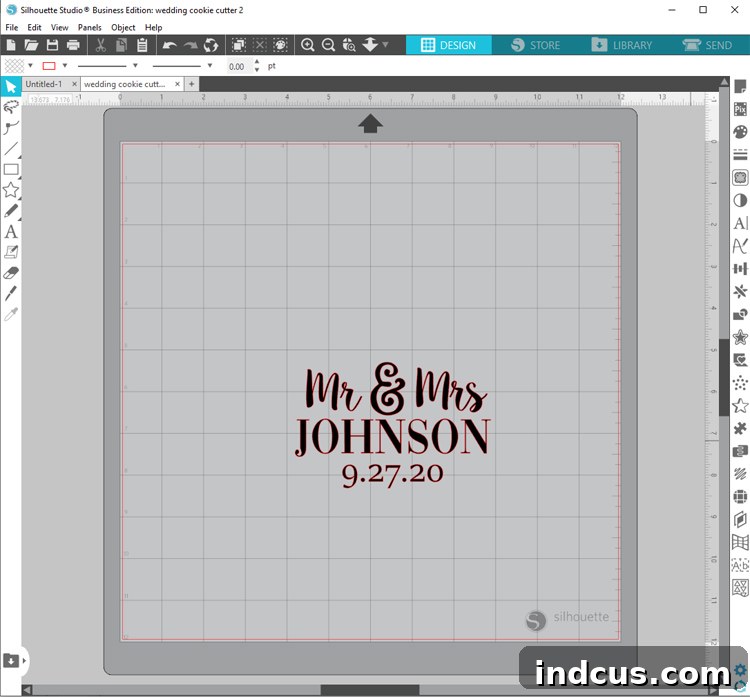Image resolution: width=750 pixels, height=697 pixels.
Task: Add a new document tab
Action: pos(191,84)
